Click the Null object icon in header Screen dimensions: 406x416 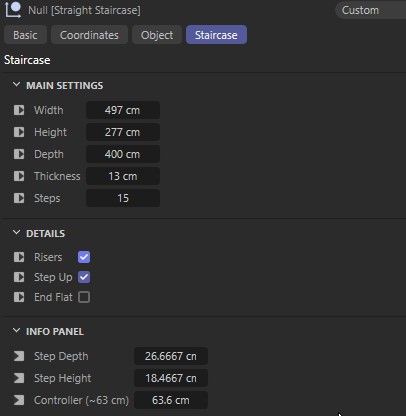(x=13, y=9)
